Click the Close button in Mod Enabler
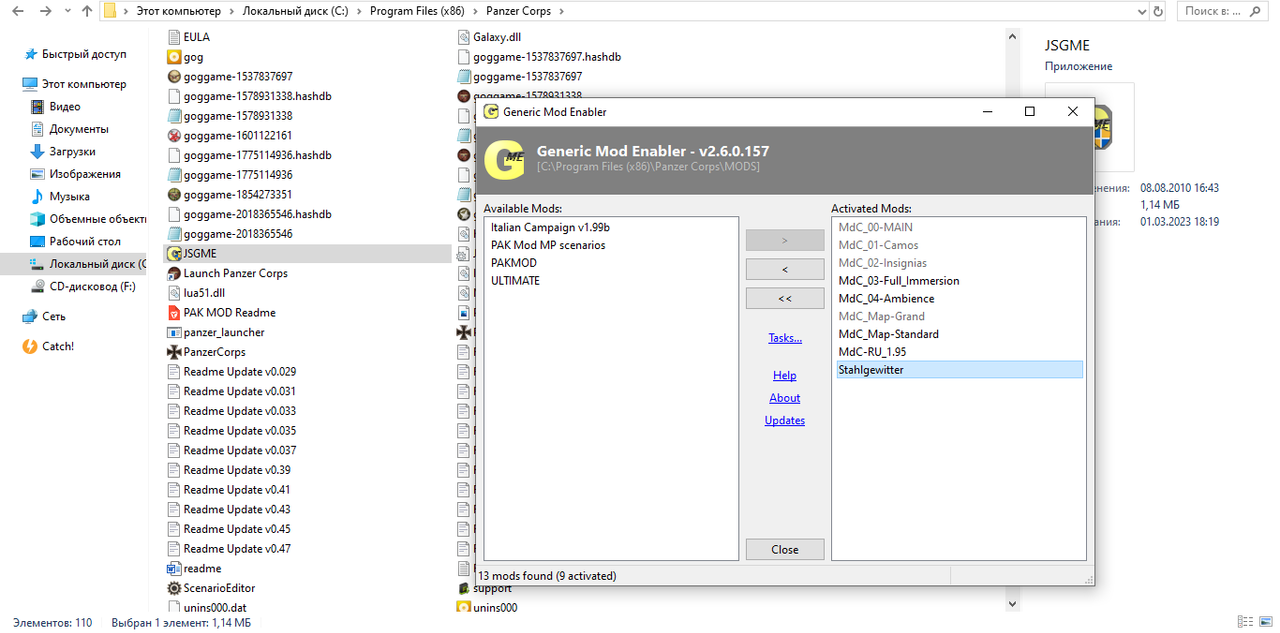 785,549
